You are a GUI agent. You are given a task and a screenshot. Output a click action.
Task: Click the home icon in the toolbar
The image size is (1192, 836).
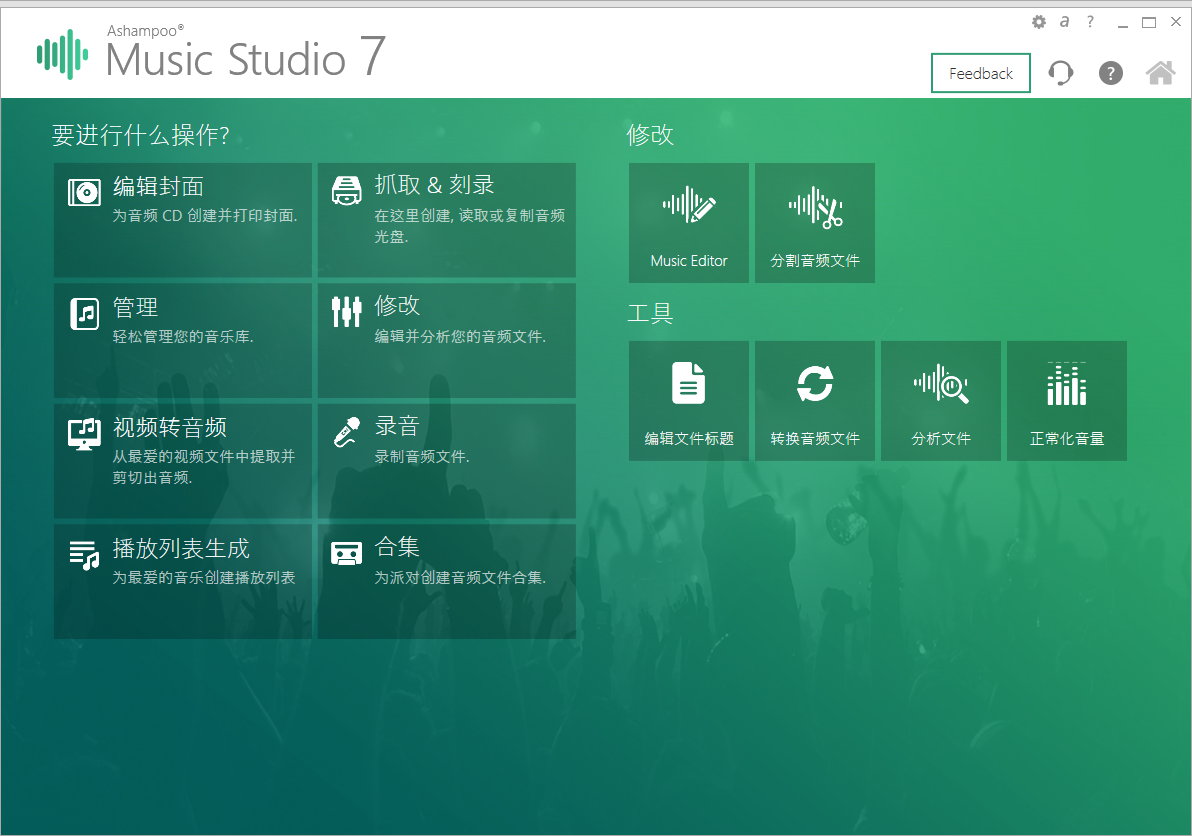pos(1159,73)
